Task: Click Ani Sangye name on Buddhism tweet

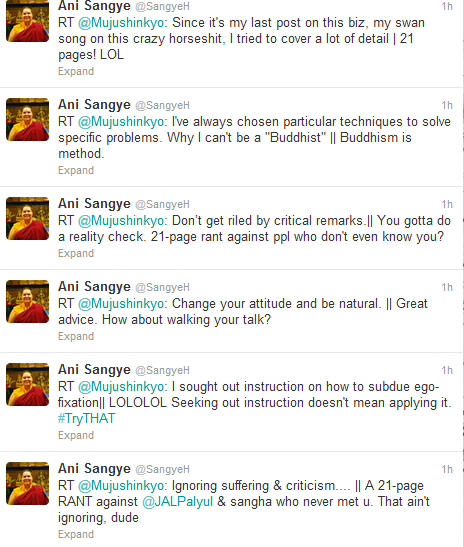Action: tap(94, 105)
